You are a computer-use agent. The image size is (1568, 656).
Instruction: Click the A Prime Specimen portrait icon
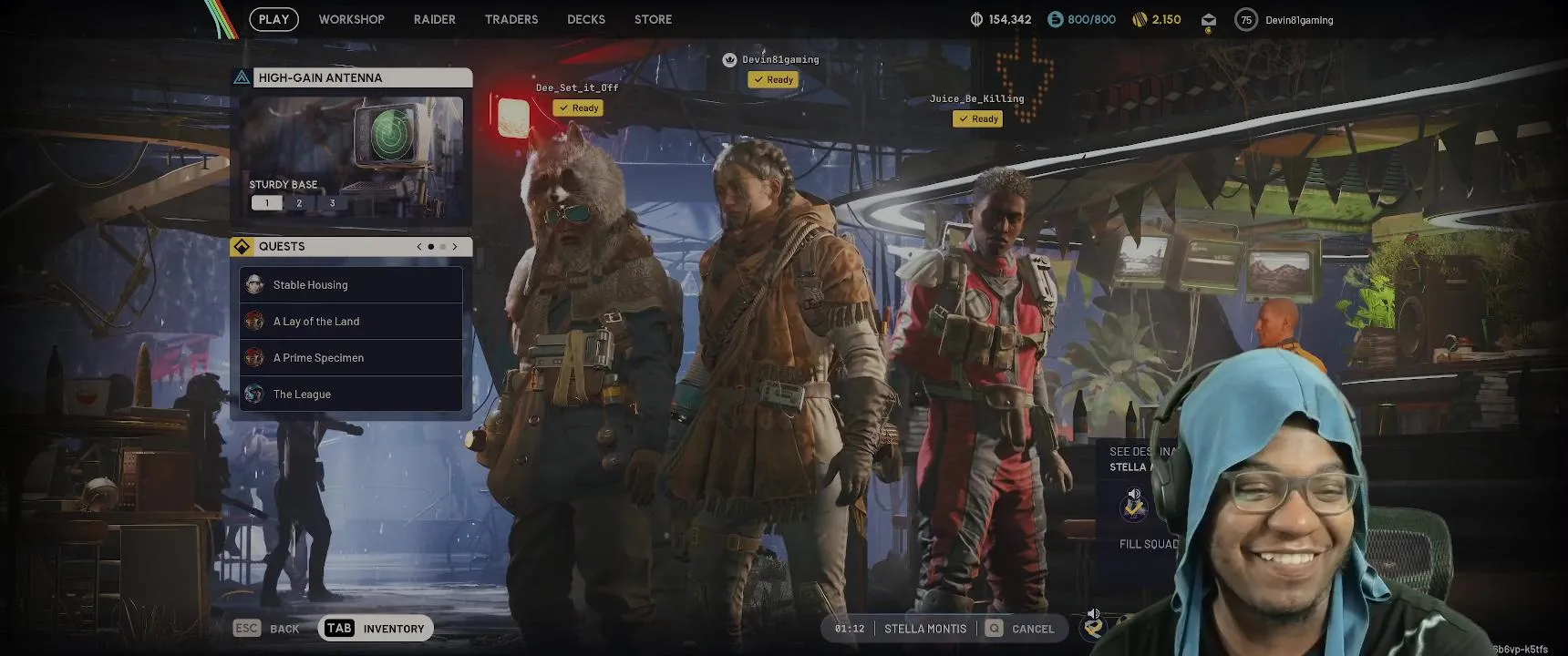pos(254,357)
